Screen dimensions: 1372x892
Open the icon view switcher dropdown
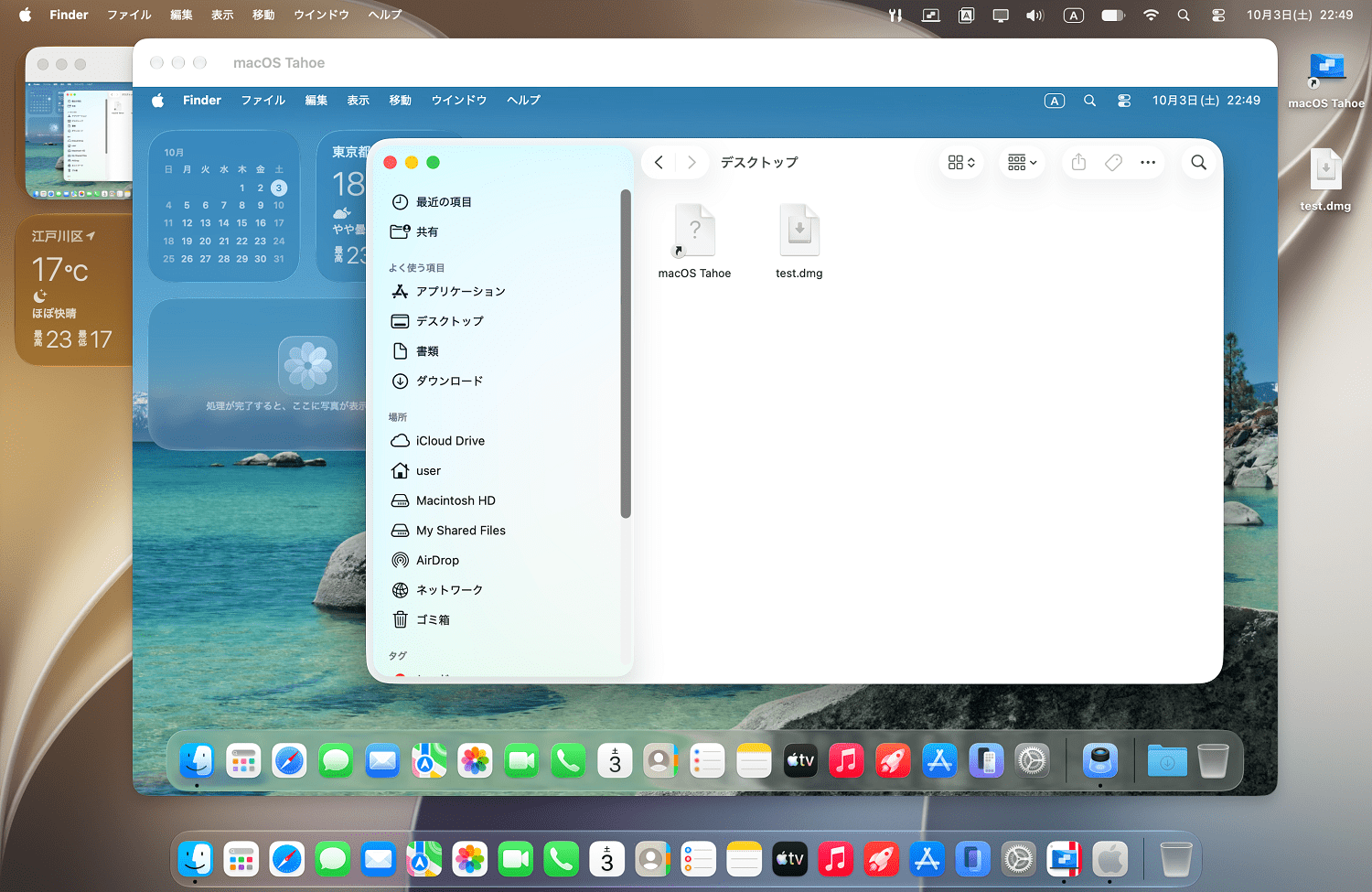[x=961, y=162]
